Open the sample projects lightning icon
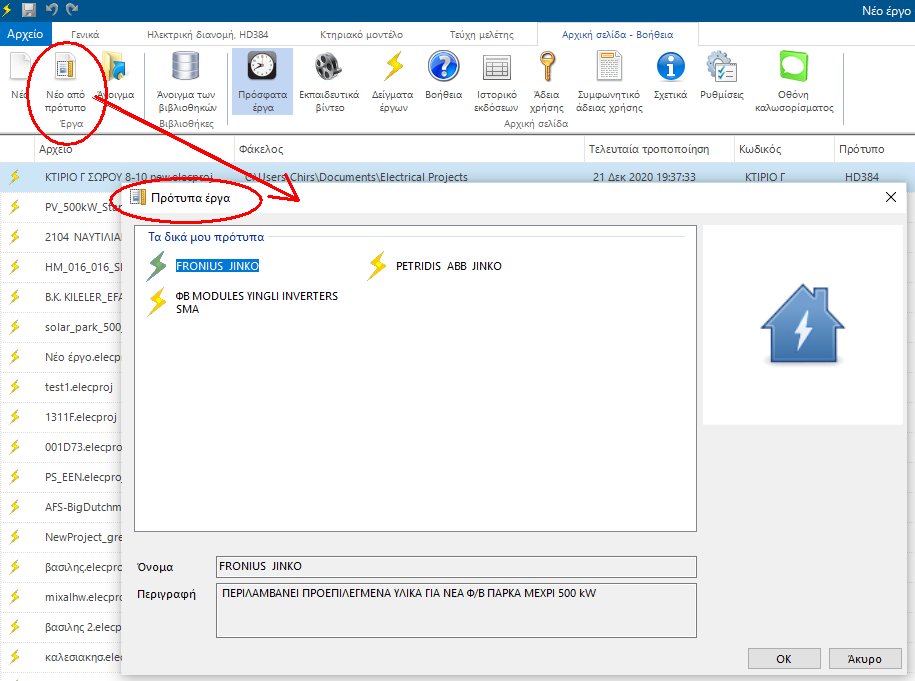Image resolution: width=915 pixels, height=681 pixels. click(393, 68)
